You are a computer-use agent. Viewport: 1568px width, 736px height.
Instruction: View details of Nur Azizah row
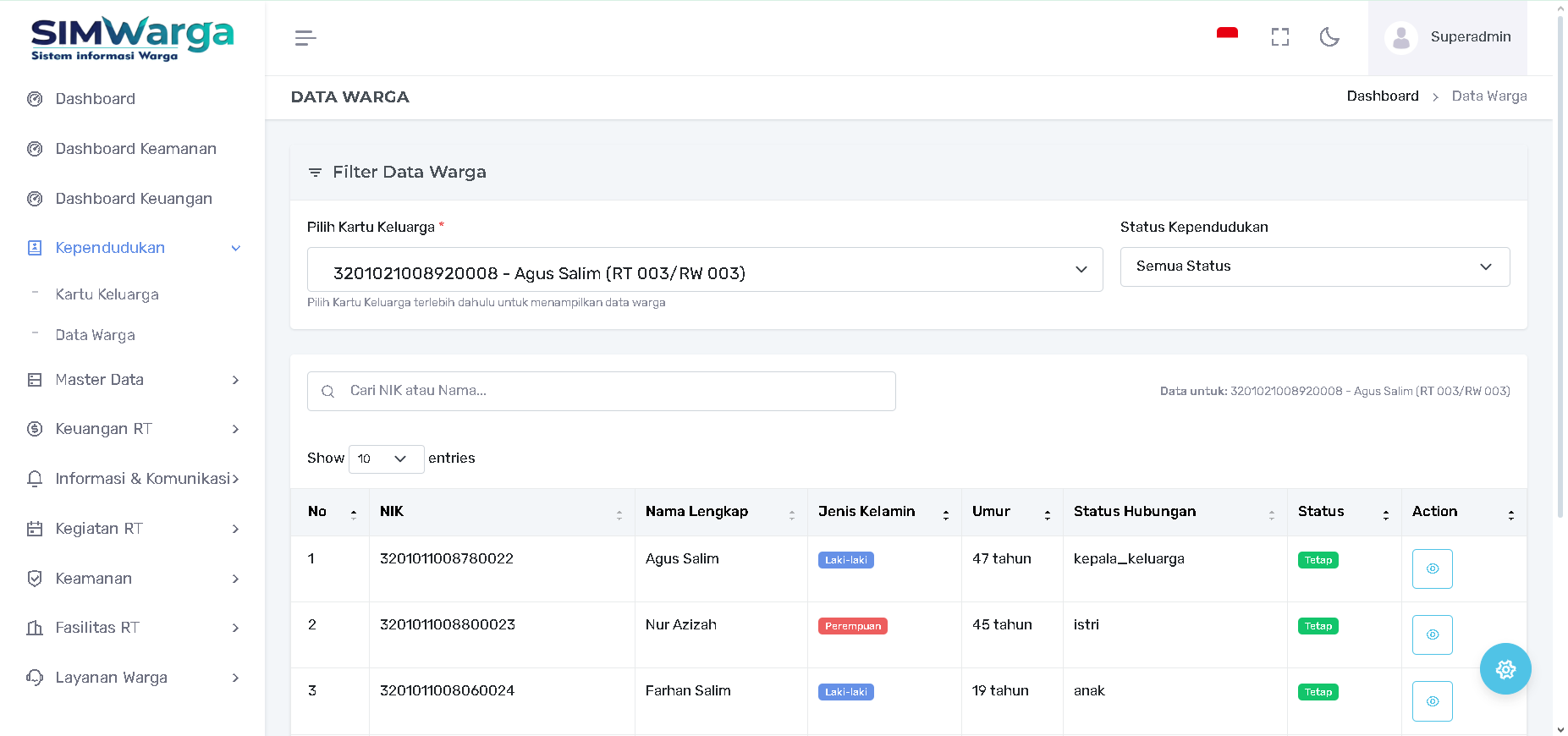click(1432, 634)
